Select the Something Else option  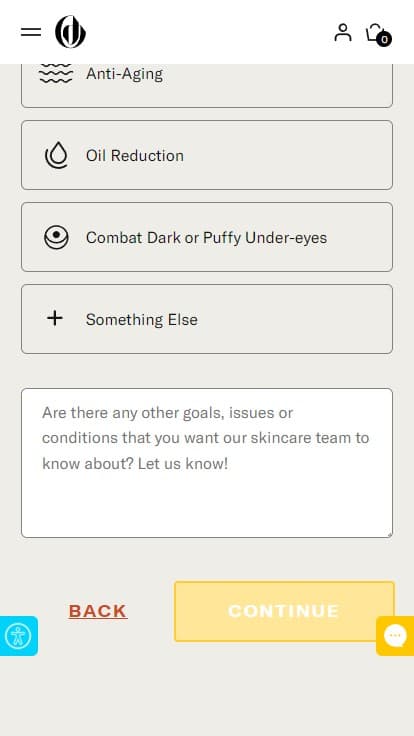pyautogui.click(x=207, y=319)
